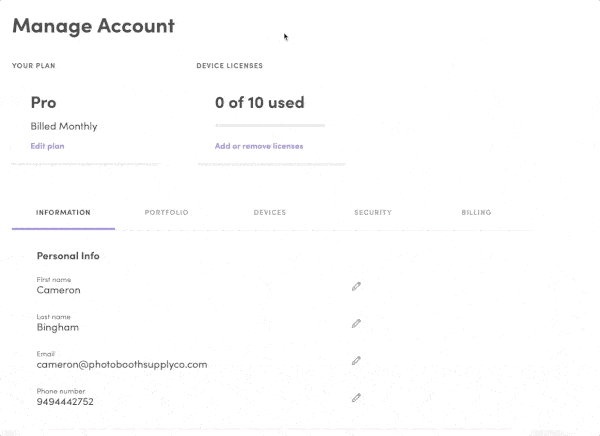Click the pencil icon beside First name

pyautogui.click(x=356, y=286)
